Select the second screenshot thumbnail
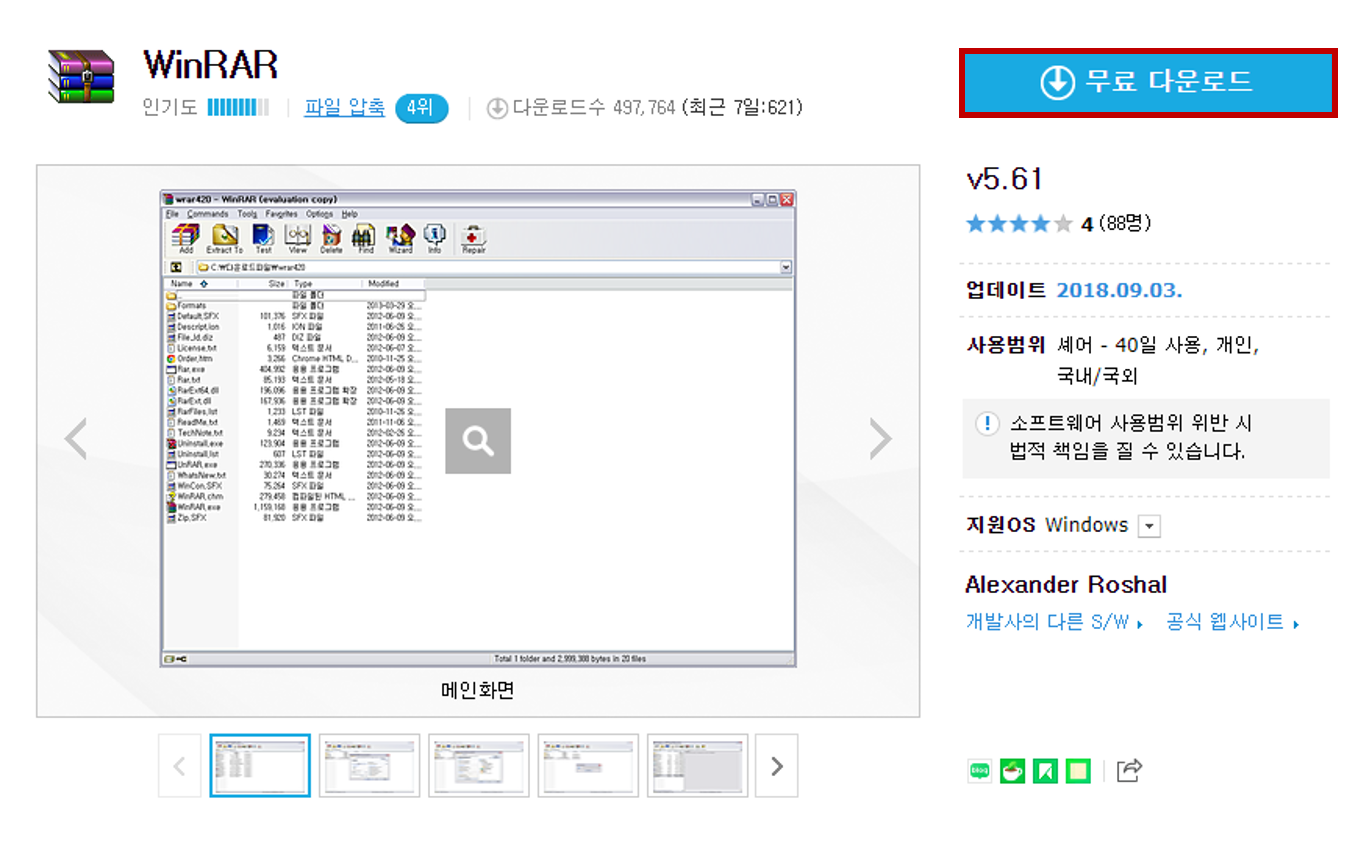Screen dimensions: 1358x843 (369, 766)
